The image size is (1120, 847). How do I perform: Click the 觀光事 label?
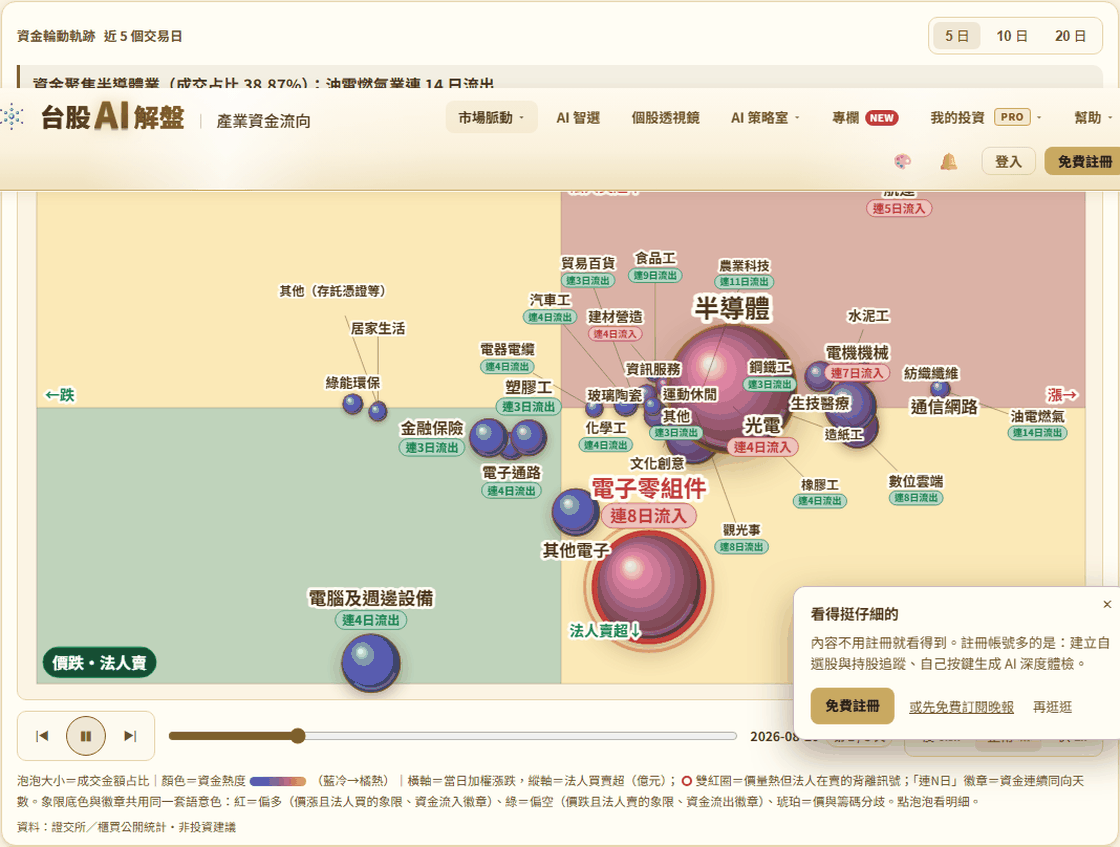tap(741, 530)
